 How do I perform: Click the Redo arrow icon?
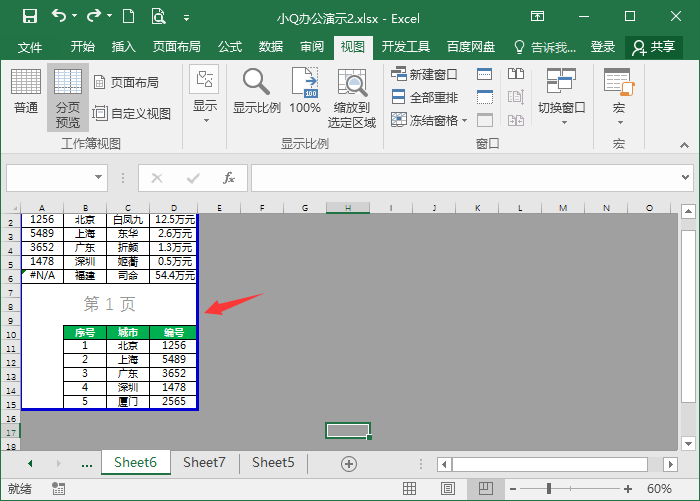(94, 16)
